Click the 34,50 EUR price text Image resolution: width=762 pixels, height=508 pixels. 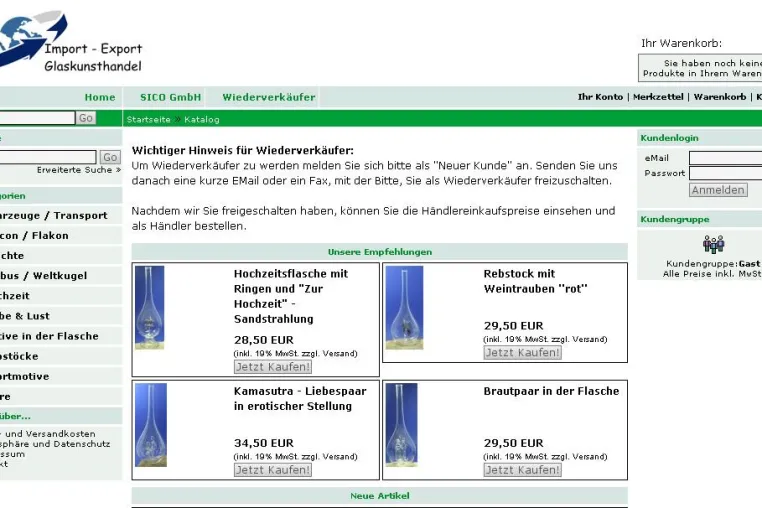tap(264, 443)
